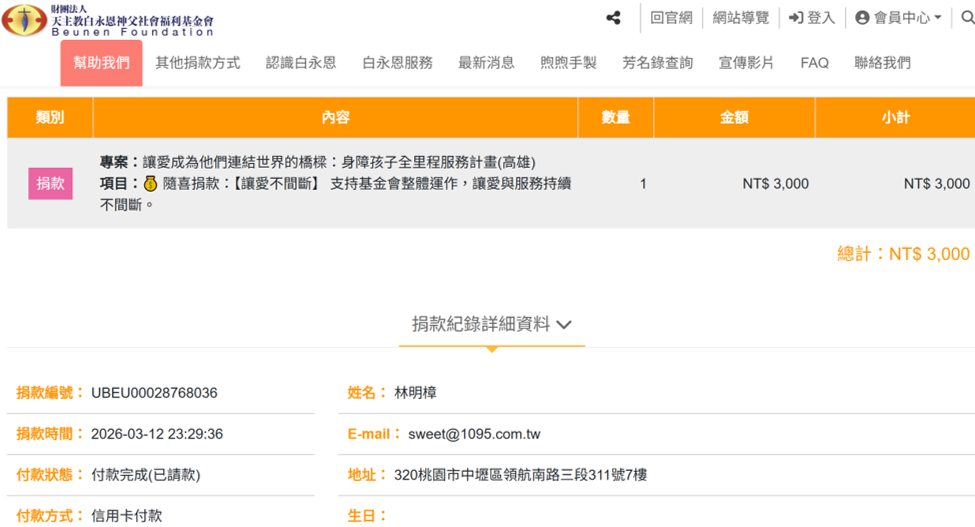Go to 宣傳影片 videos menu
Viewport: 975px width, 527px height.
(x=746, y=63)
